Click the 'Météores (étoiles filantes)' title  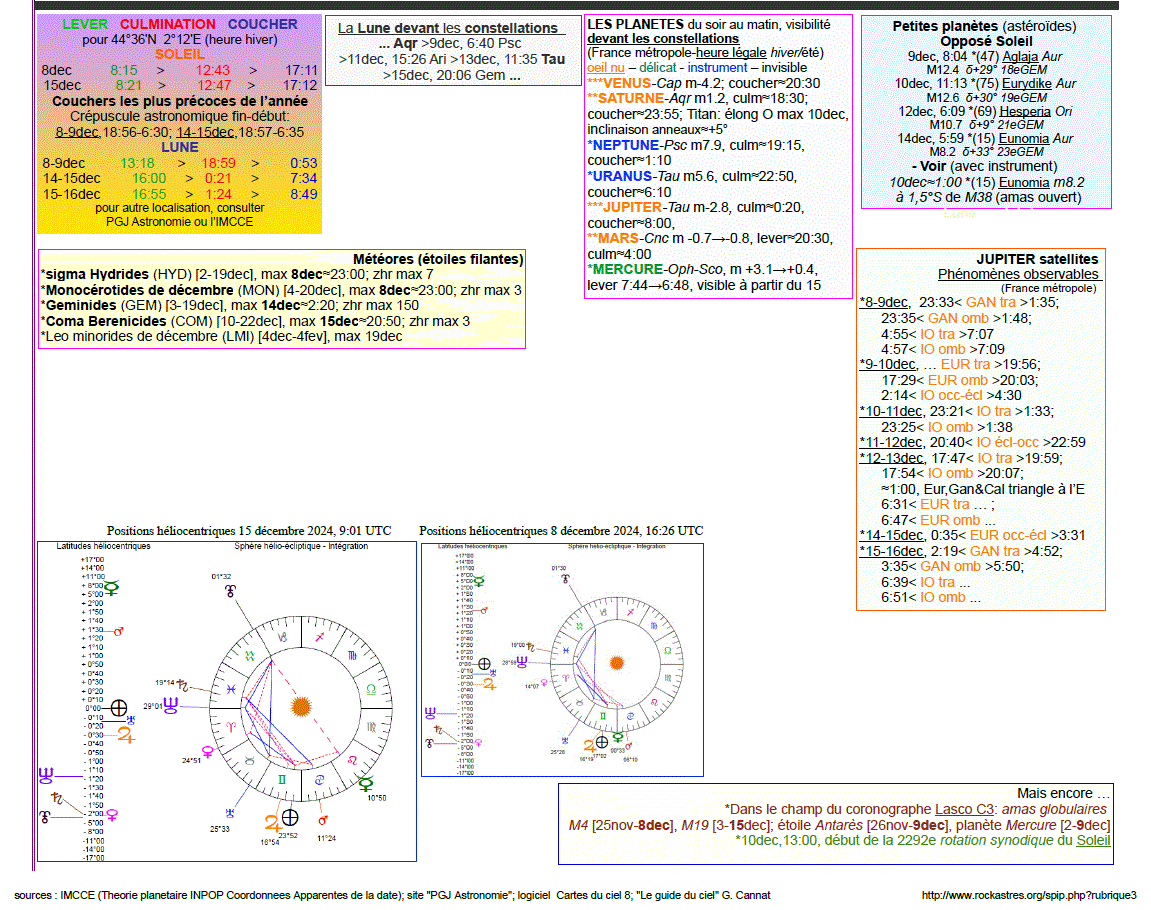pos(438,259)
